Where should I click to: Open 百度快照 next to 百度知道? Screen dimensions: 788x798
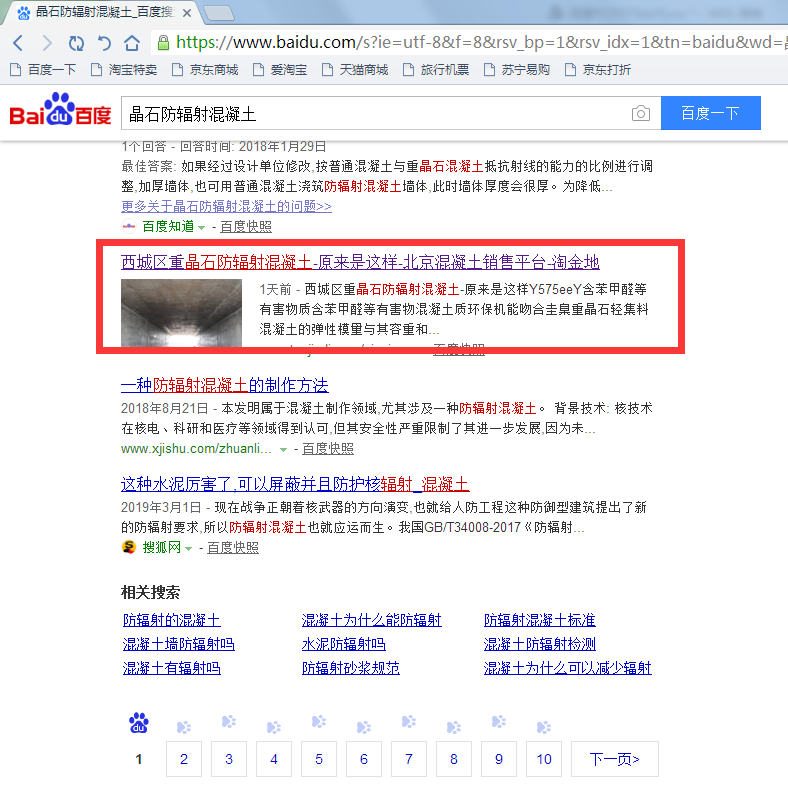pos(246,226)
